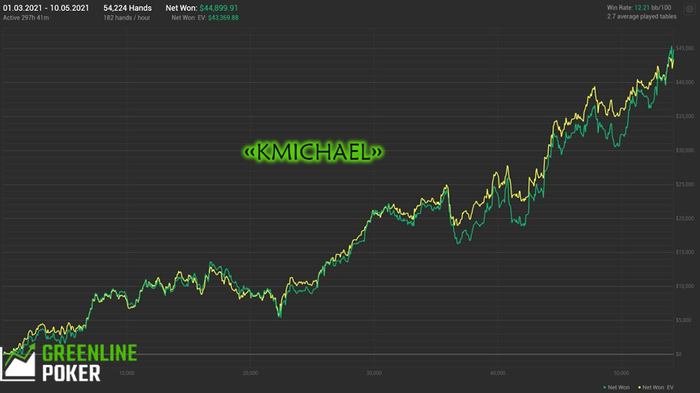Click the Active 297h 41m text

(26, 18)
